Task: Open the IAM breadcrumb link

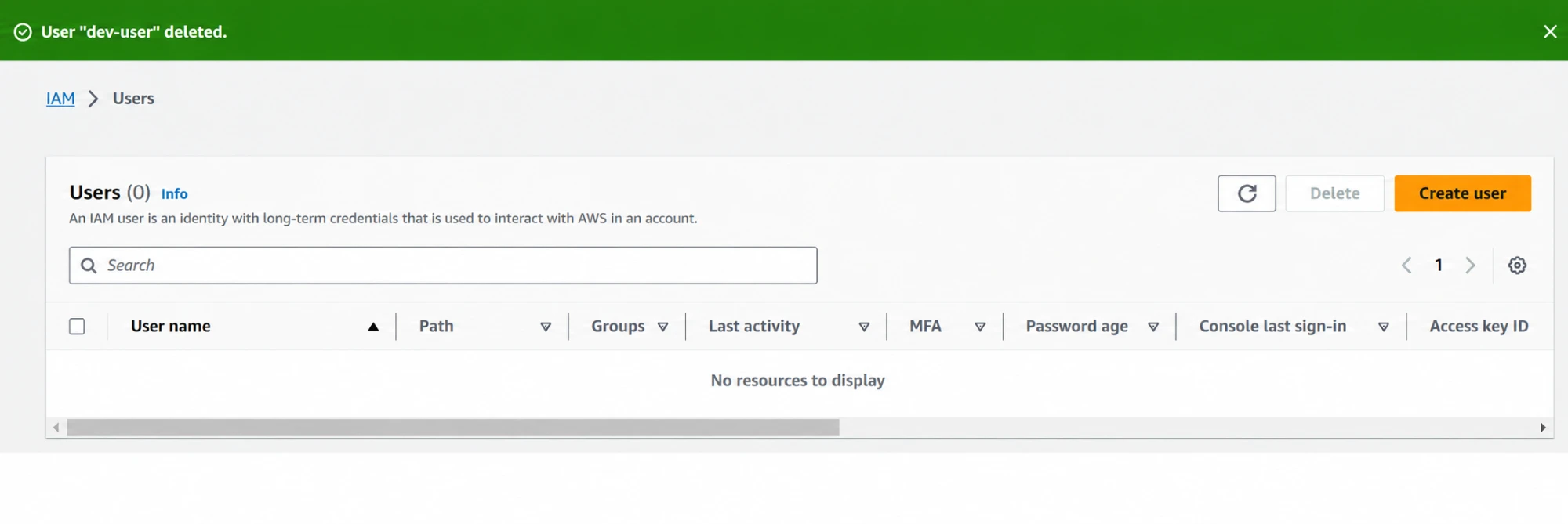Action: coord(60,99)
